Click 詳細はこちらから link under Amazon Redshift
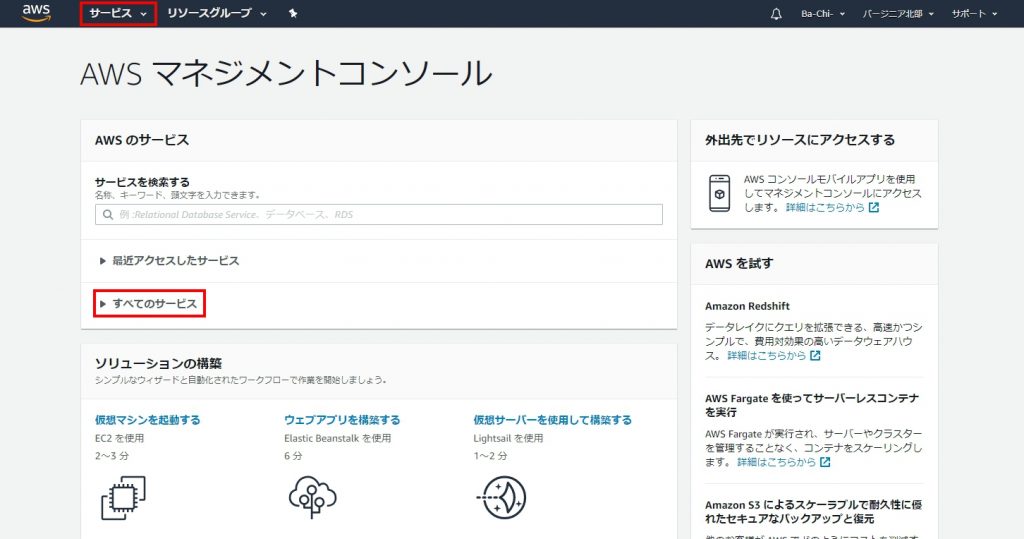Screen dimensions: 1024x539 (767, 355)
